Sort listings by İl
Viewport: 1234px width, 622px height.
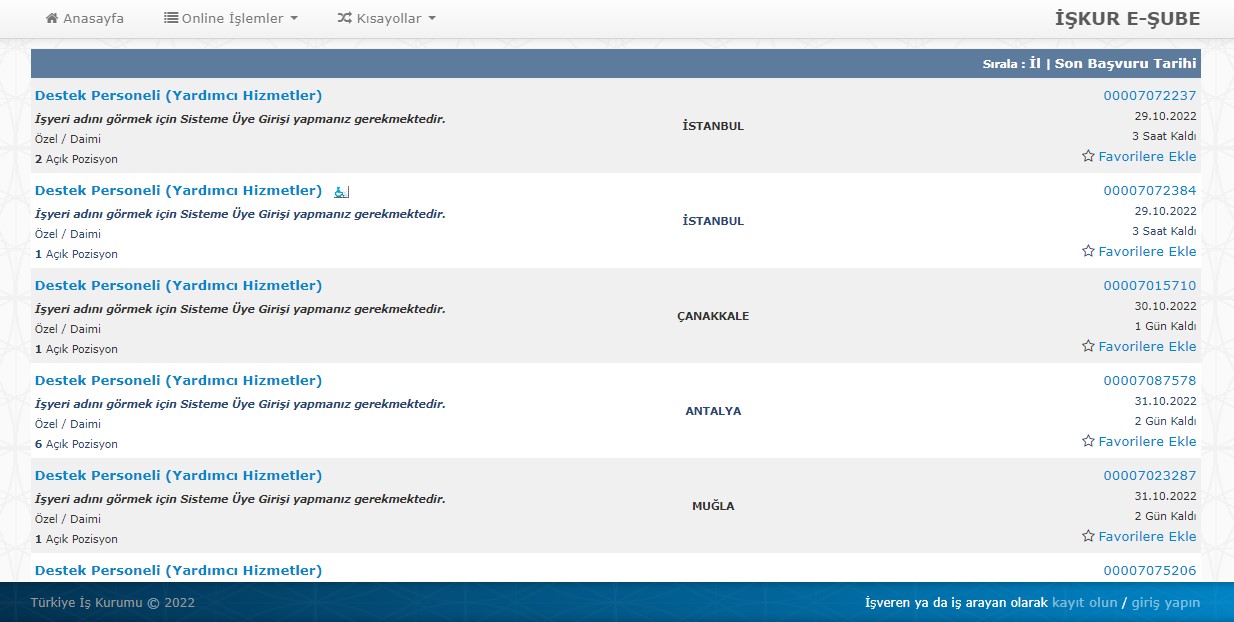click(1035, 63)
